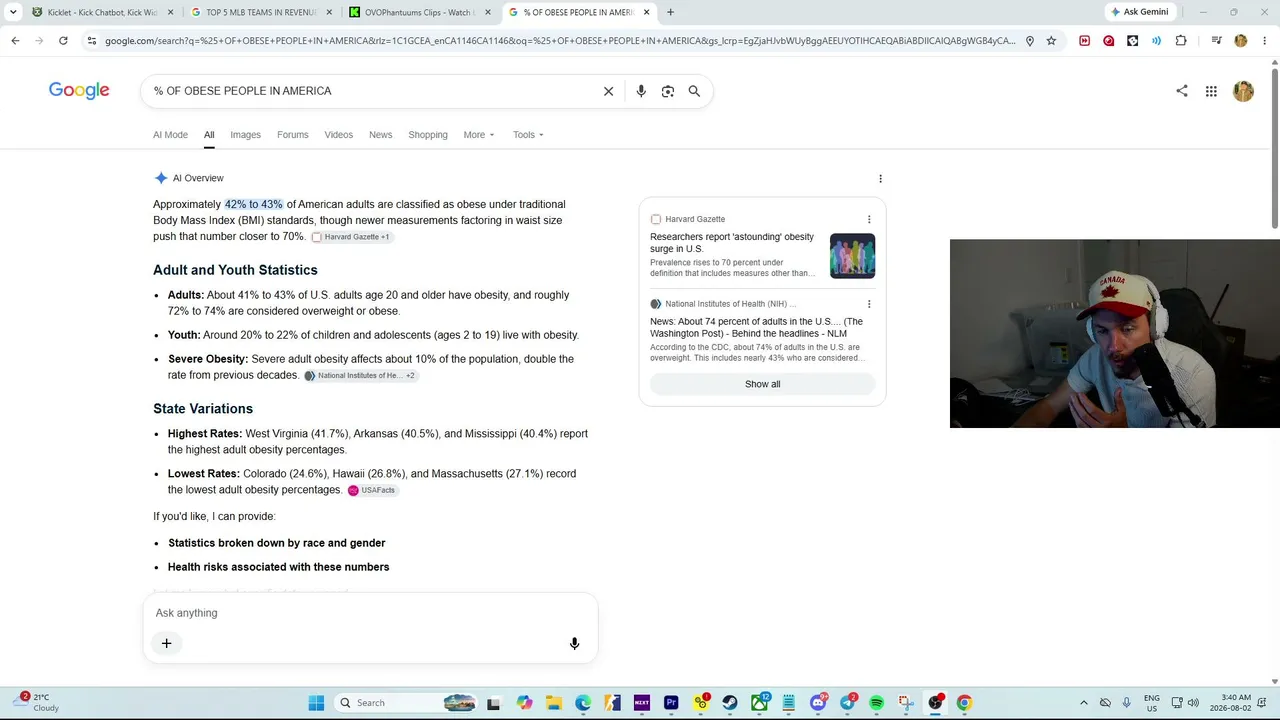Open News: About 74 percent article
The image size is (1280, 720).
(x=756, y=328)
